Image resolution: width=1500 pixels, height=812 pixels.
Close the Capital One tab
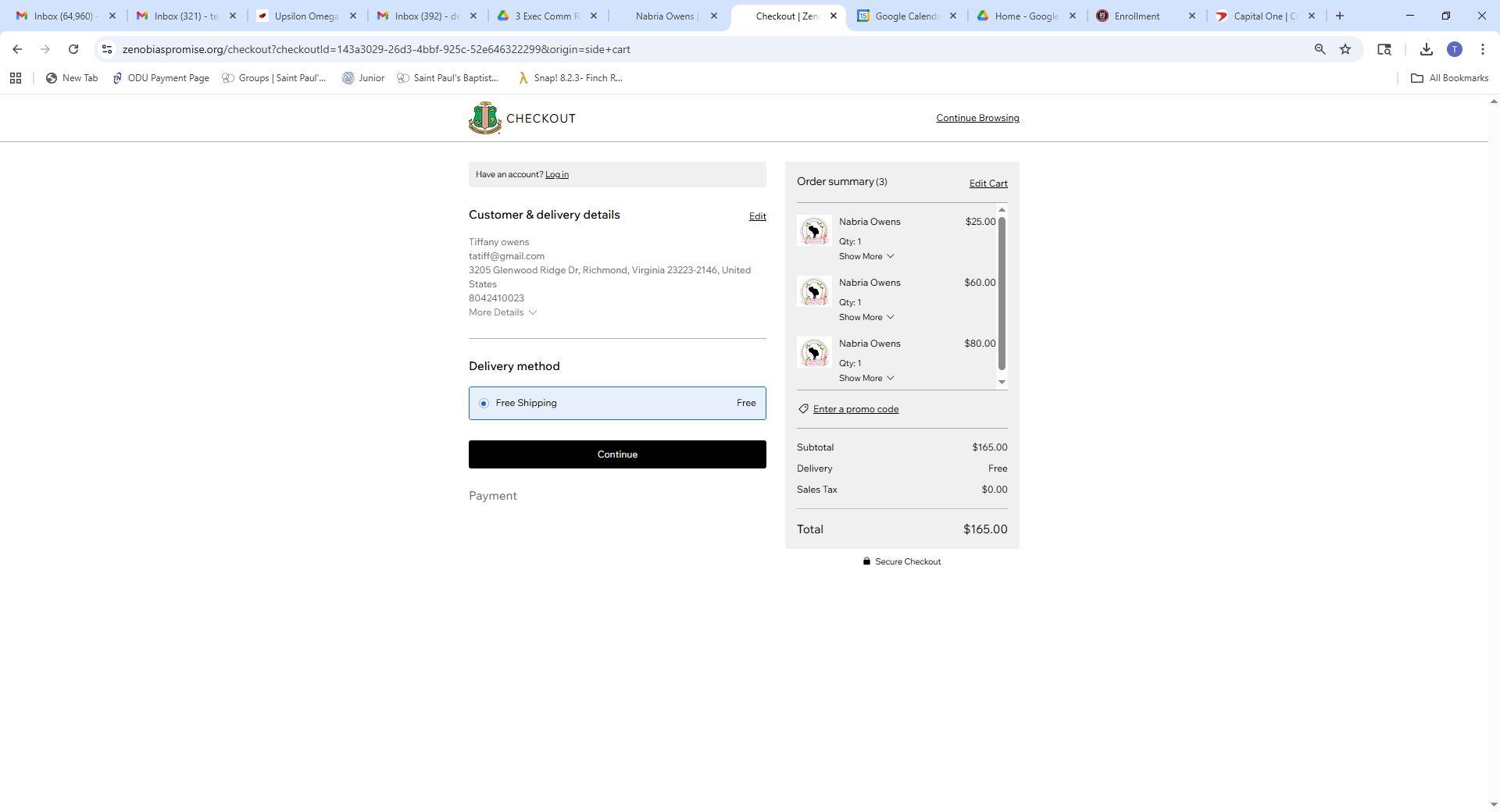pos(1311,16)
